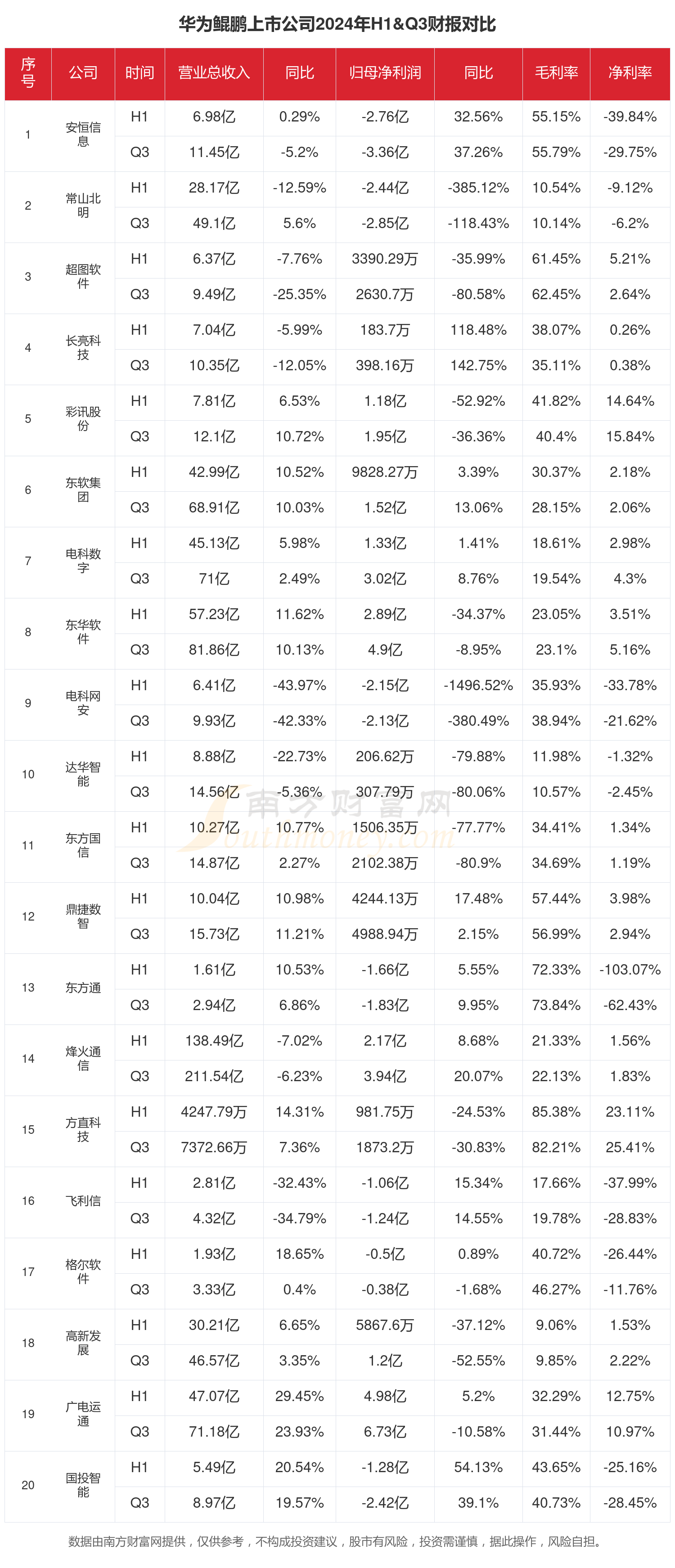Select the 138.49亿 revenue cell

(214, 1041)
